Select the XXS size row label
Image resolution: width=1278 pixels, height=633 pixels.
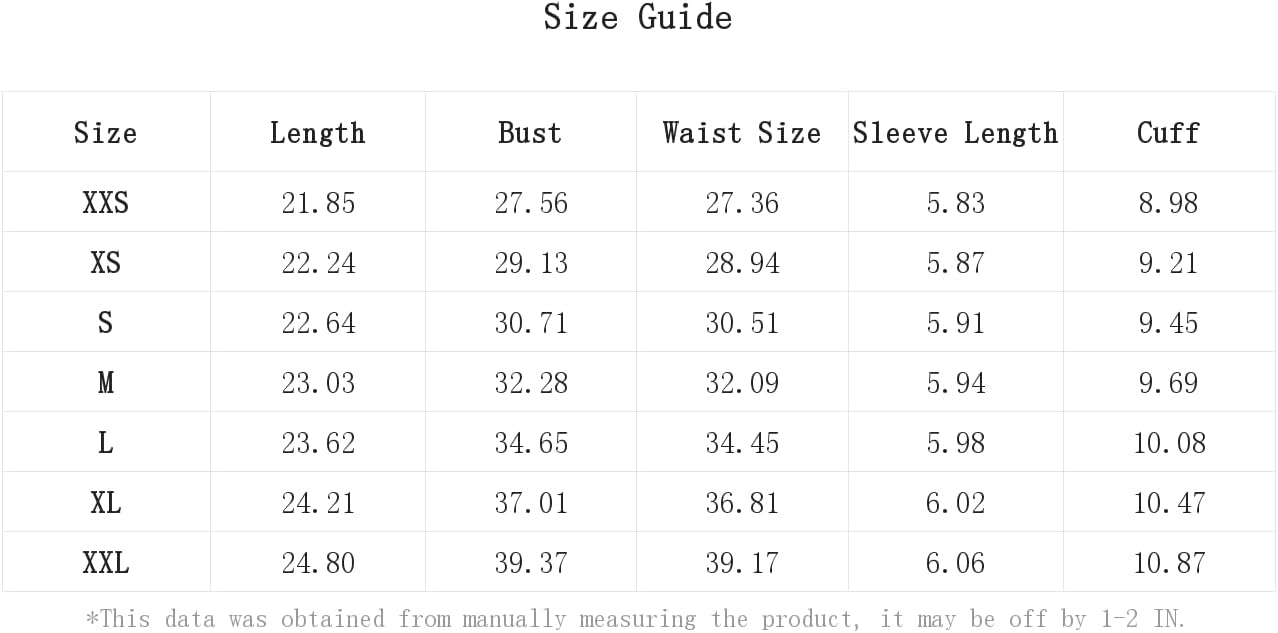click(x=105, y=203)
